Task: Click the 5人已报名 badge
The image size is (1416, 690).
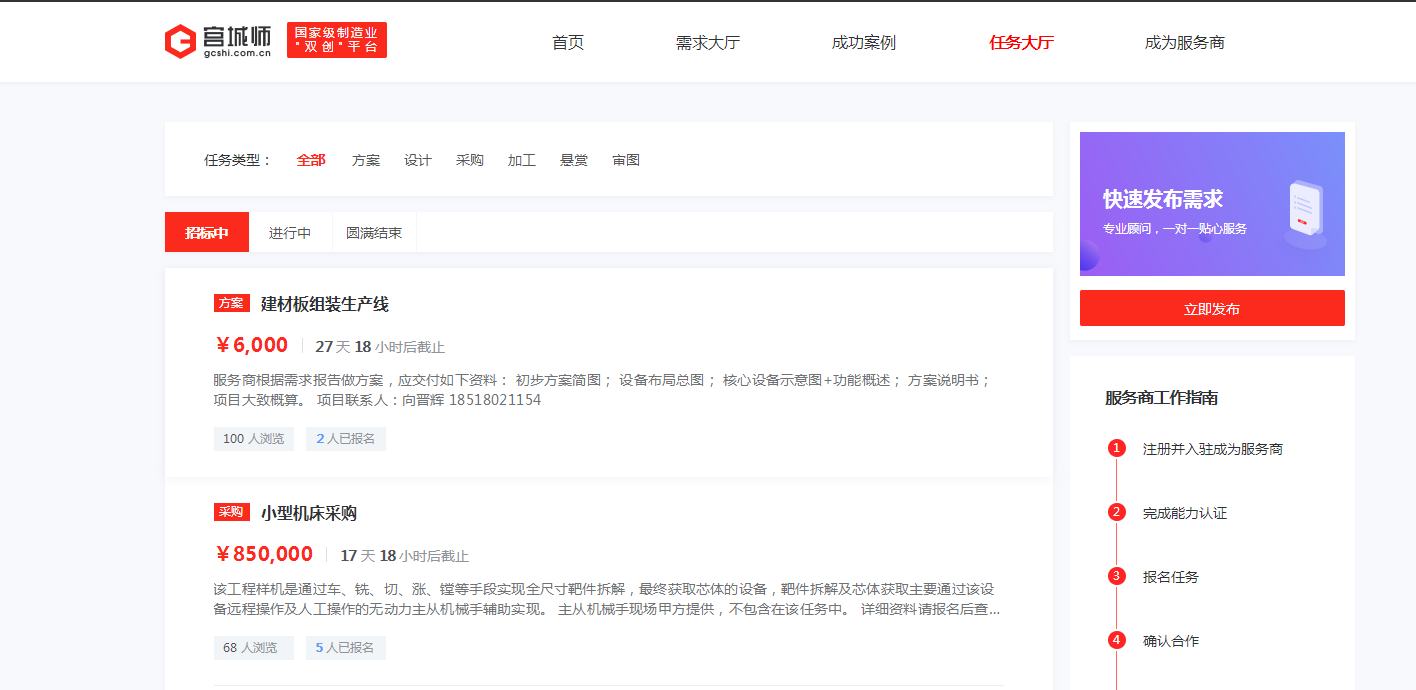Action: click(x=346, y=648)
